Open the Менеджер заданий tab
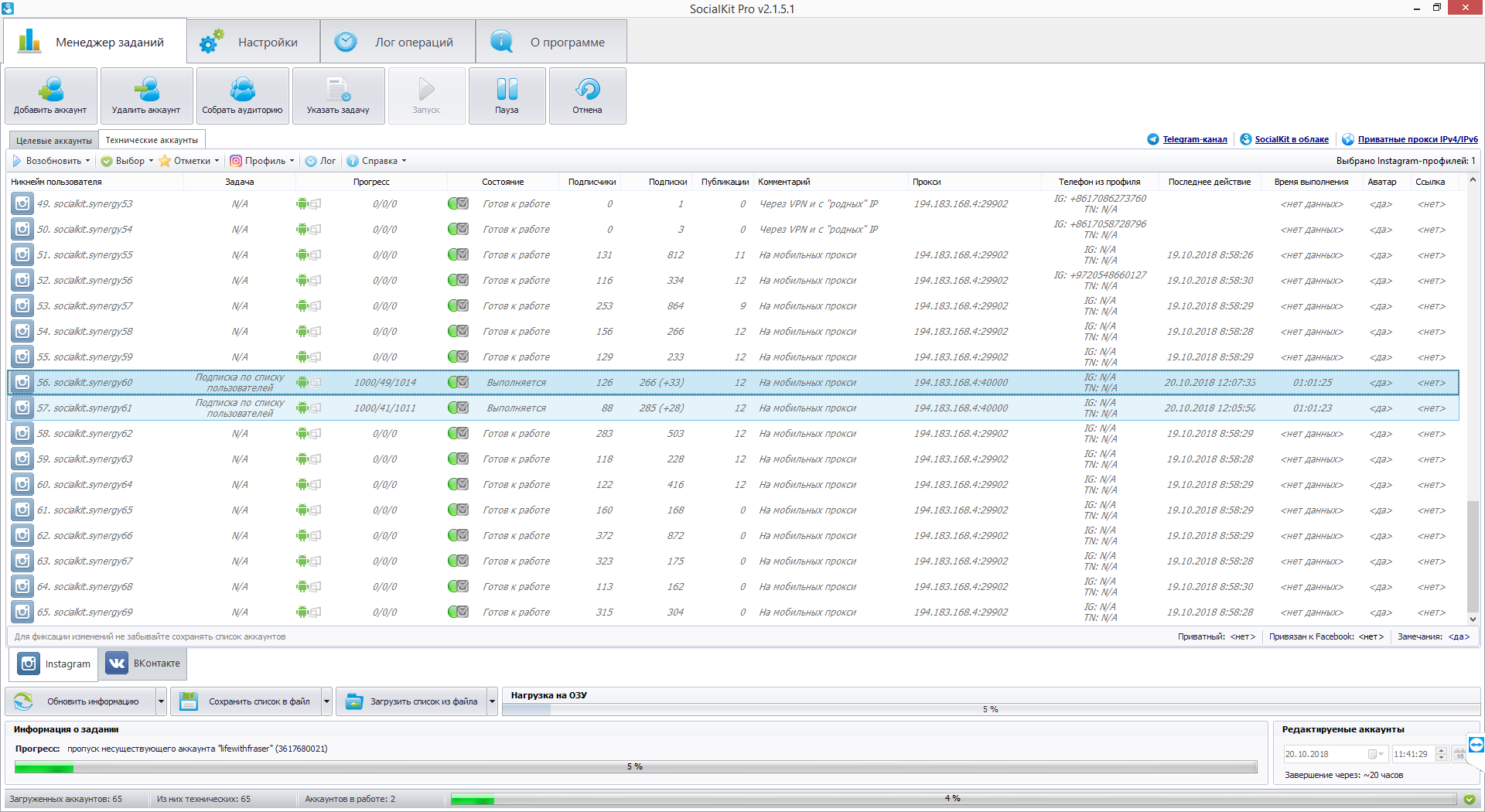This screenshot has height=812, width=1485. (x=95, y=42)
